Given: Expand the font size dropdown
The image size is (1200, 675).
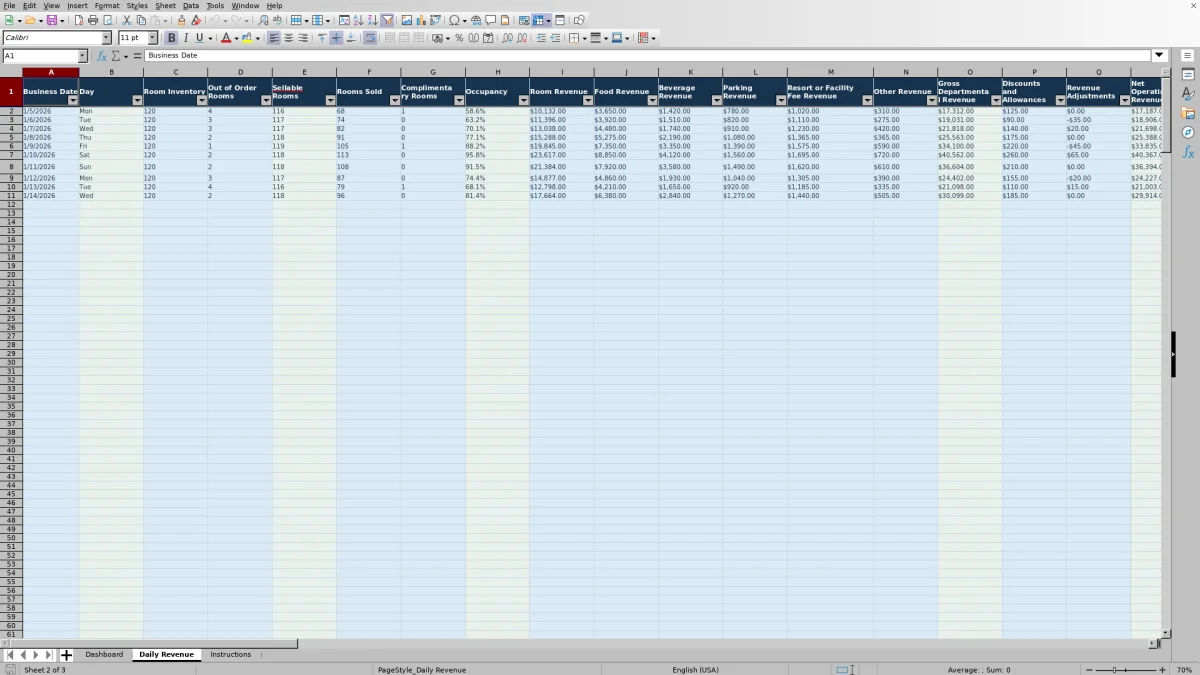Looking at the screenshot, I should (152, 38).
